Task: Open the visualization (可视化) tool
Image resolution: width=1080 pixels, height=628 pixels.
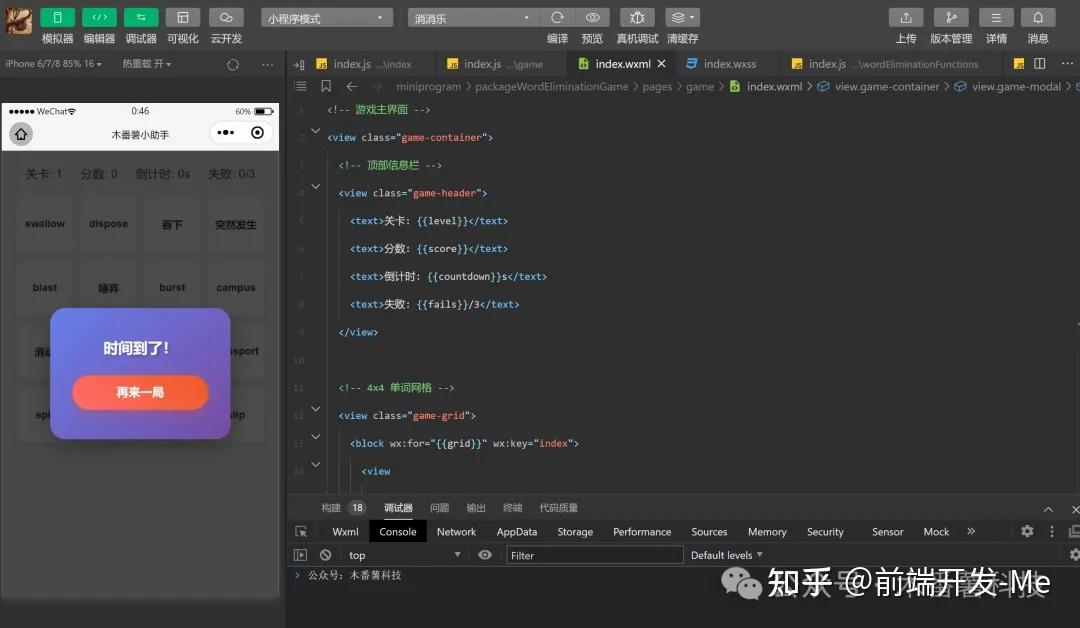Action: coord(183,17)
